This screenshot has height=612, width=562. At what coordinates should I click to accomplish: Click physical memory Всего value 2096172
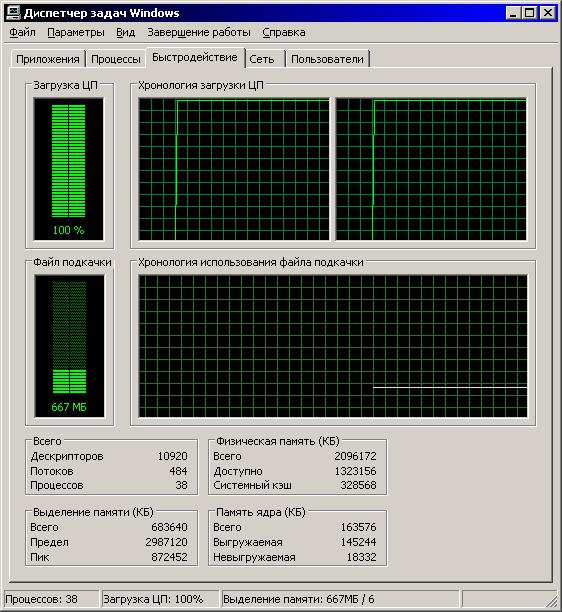click(x=355, y=456)
